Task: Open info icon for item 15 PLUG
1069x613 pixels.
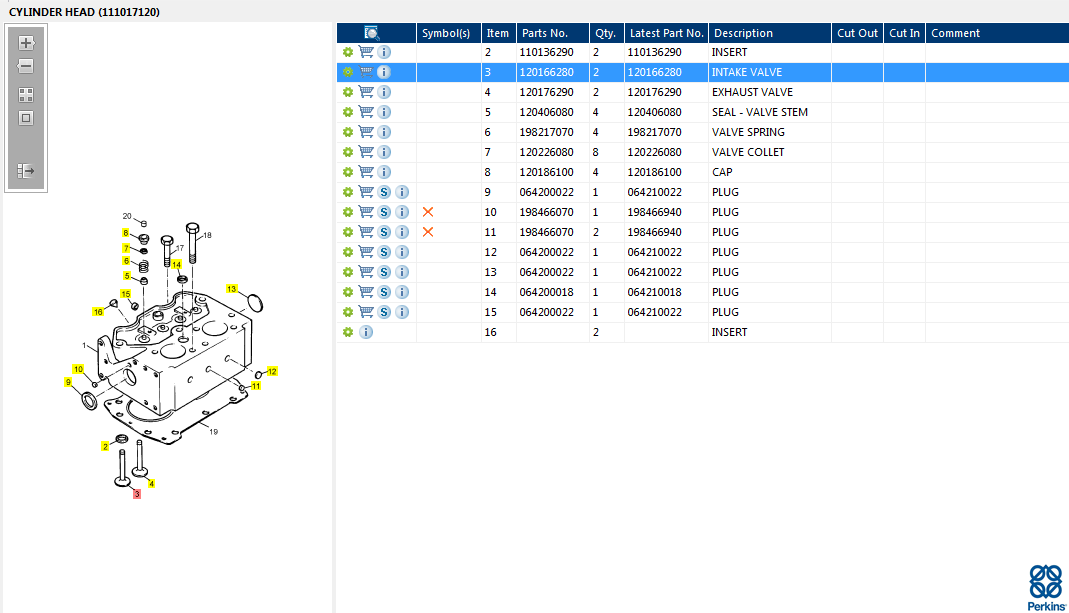Action: (x=402, y=312)
